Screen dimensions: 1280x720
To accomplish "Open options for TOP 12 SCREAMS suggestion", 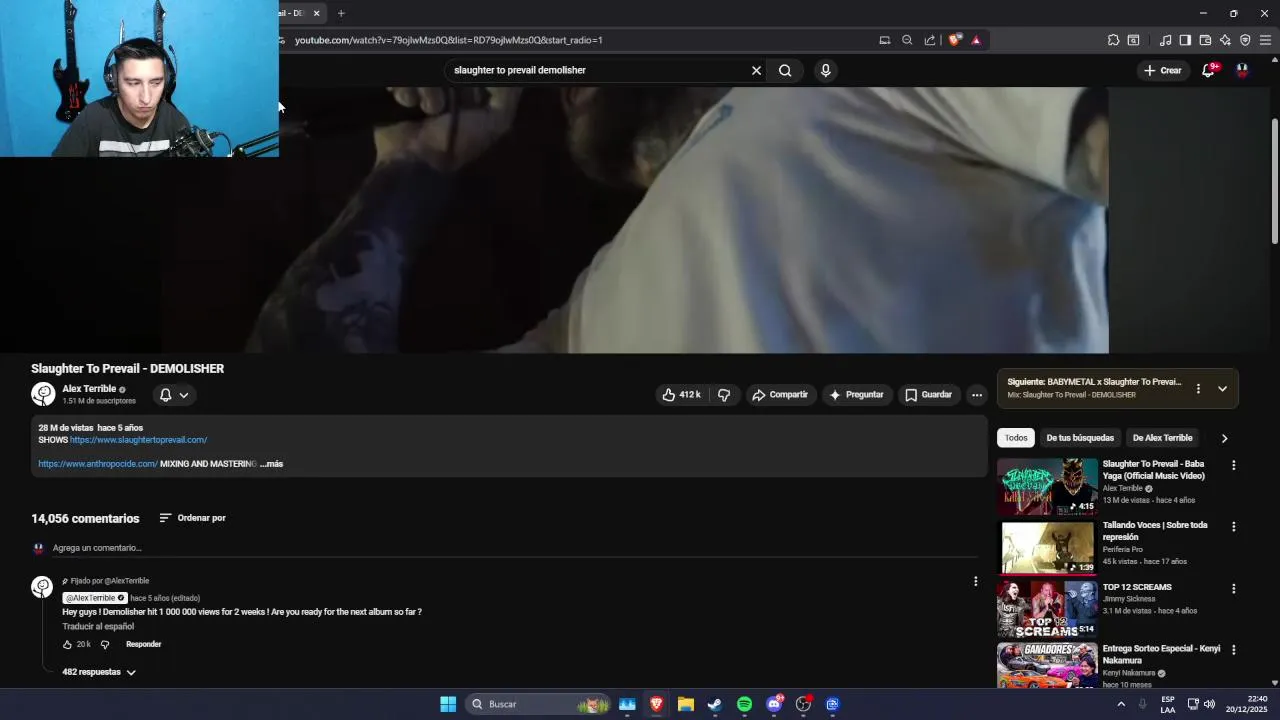I will pyautogui.click(x=1233, y=589).
